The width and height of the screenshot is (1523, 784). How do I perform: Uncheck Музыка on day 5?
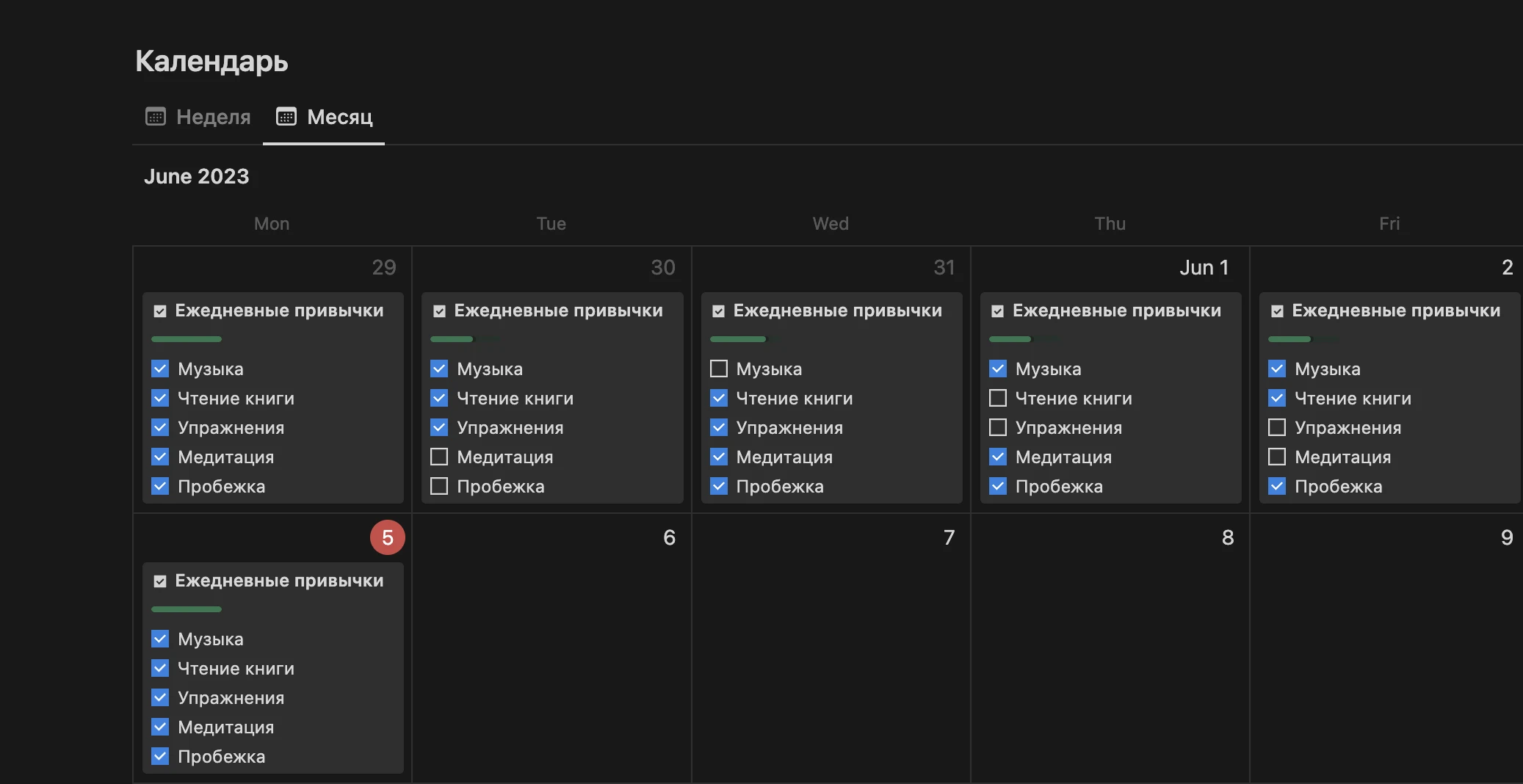pos(160,639)
